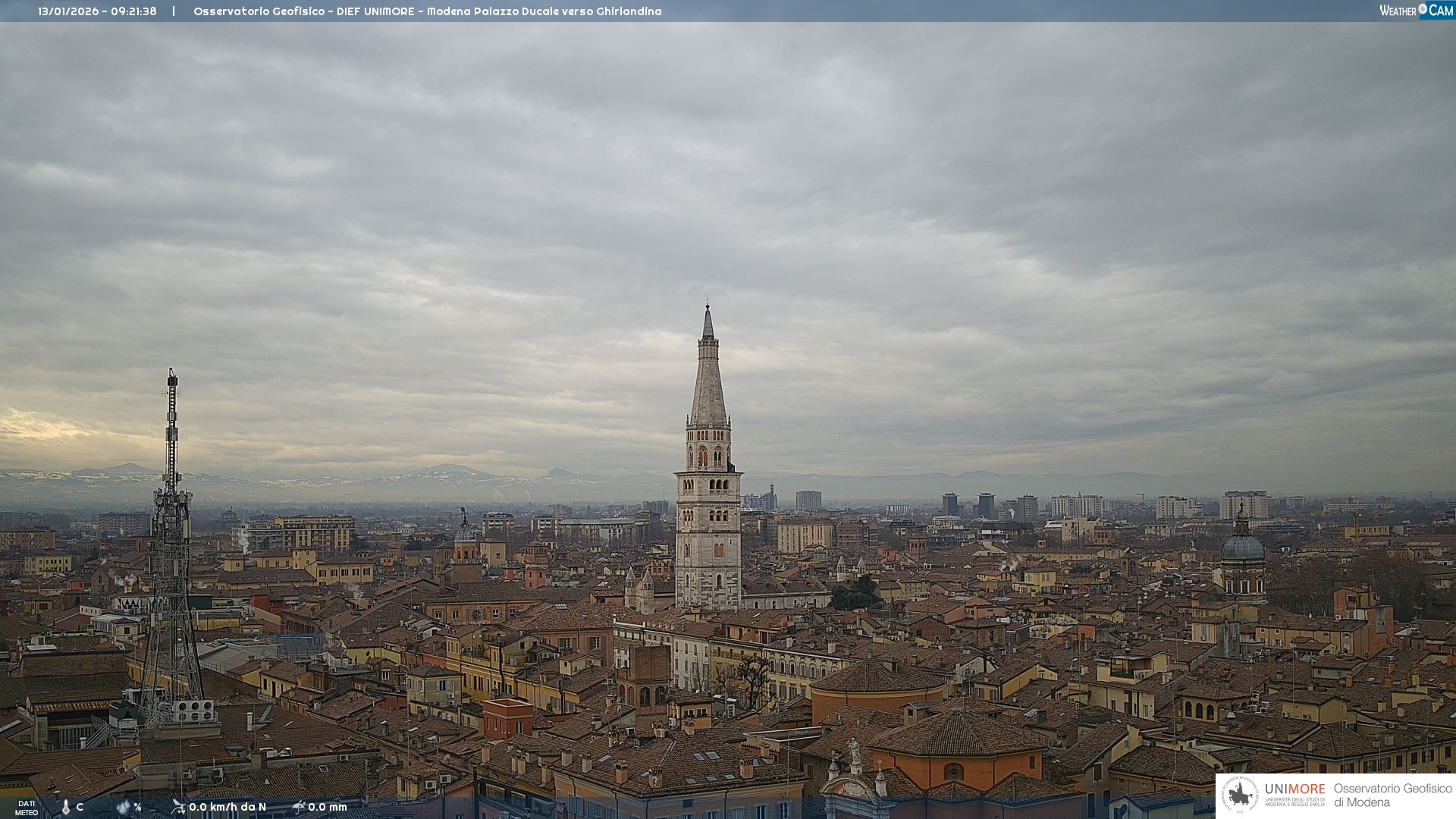Open the DATI METEO label
Image resolution: width=1456 pixels, height=819 pixels.
click(x=27, y=808)
